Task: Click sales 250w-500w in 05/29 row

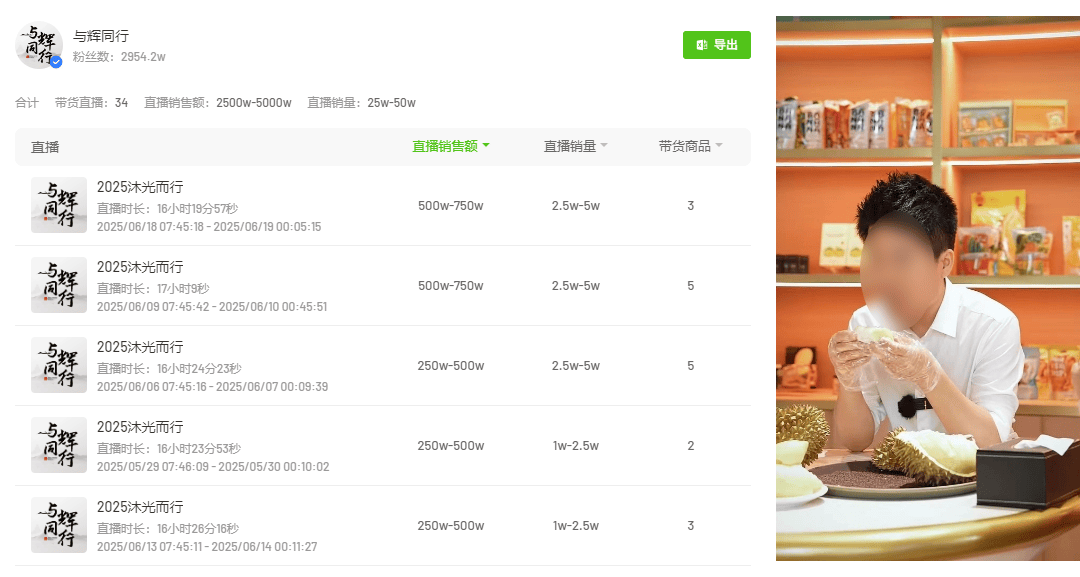Action: tap(450, 445)
